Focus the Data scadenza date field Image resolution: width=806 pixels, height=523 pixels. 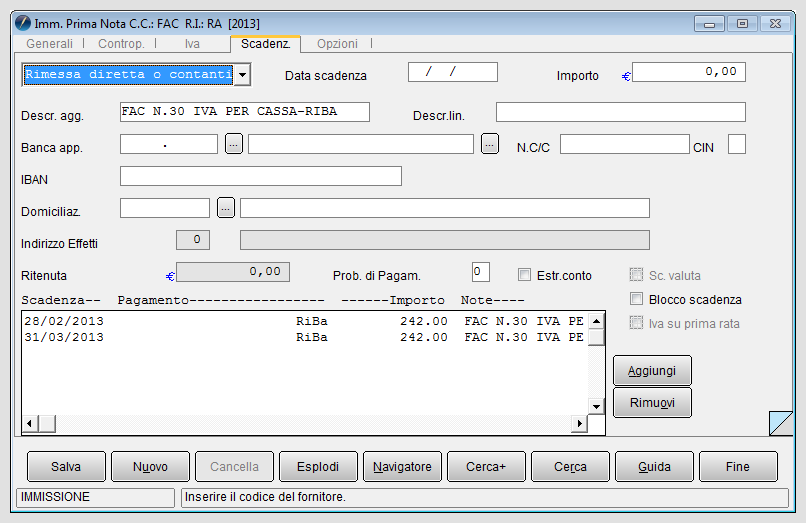coord(453,72)
